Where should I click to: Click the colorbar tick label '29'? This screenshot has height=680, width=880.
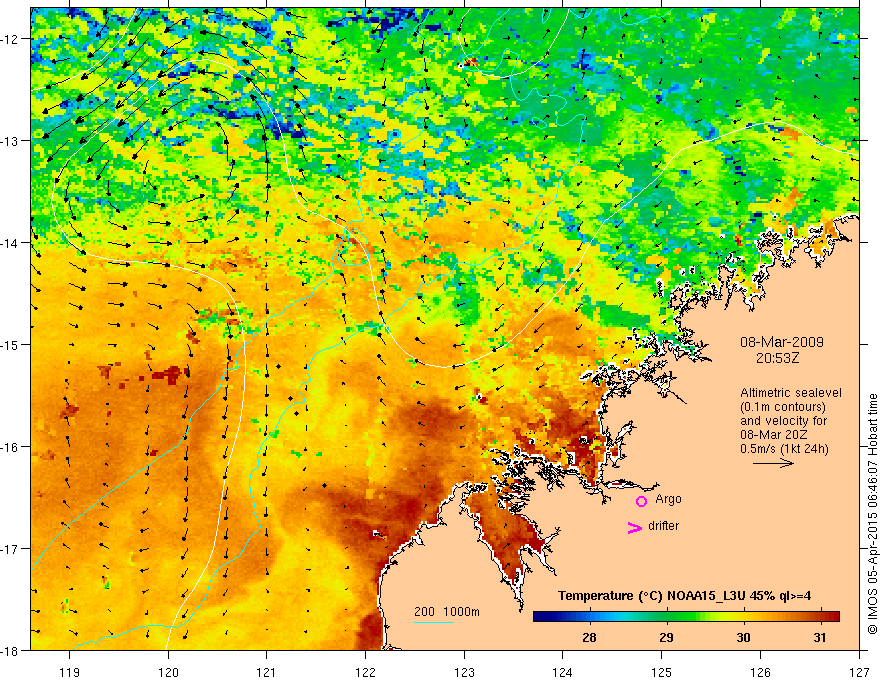click(666, 637)
